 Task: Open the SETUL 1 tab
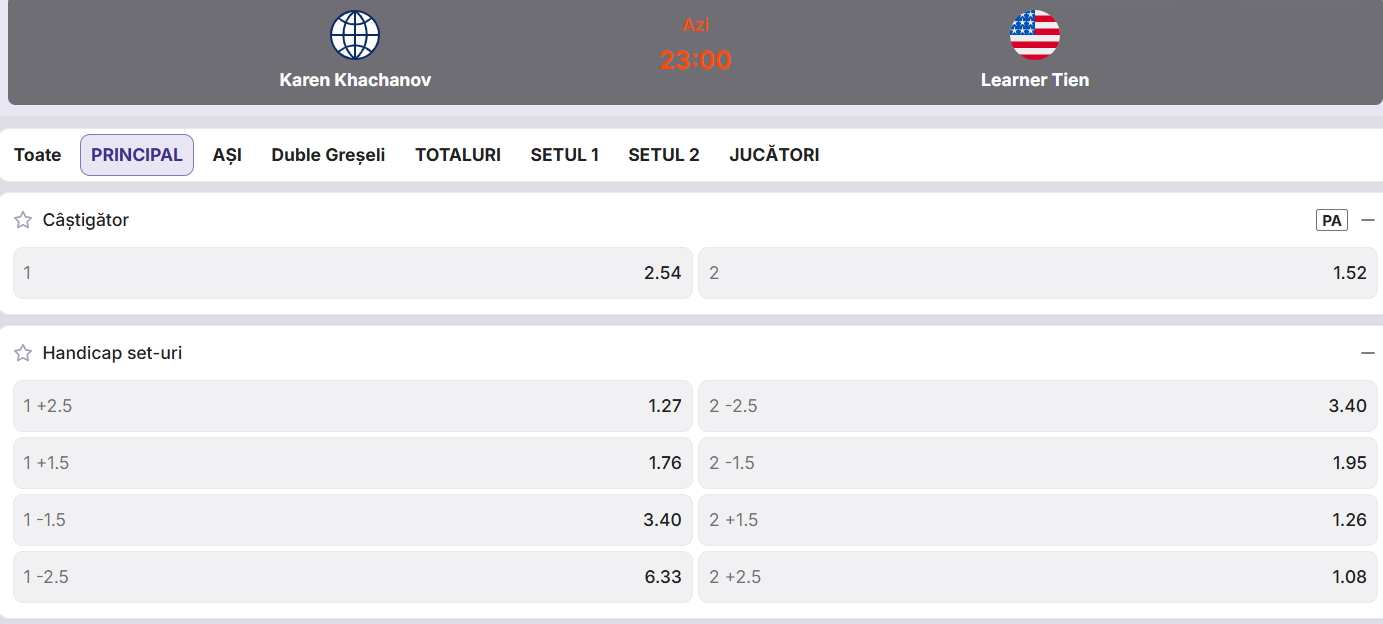coord(565,155)
